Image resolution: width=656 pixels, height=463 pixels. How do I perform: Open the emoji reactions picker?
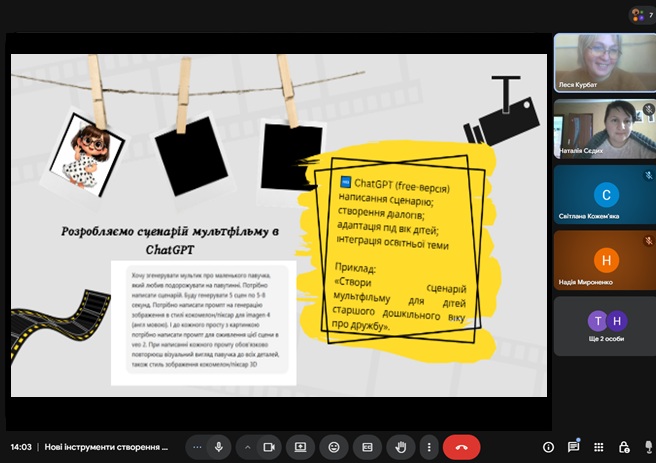tap(334, 446)
